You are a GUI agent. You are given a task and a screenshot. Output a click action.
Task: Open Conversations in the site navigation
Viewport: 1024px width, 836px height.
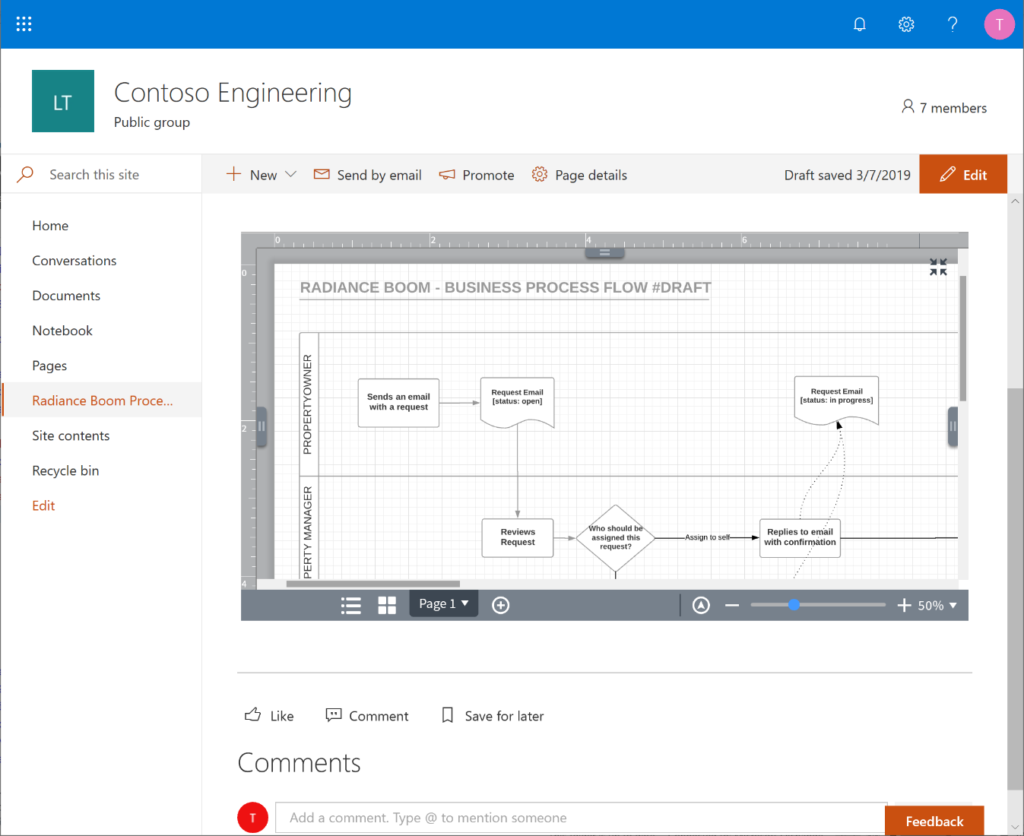click(74, 261)
